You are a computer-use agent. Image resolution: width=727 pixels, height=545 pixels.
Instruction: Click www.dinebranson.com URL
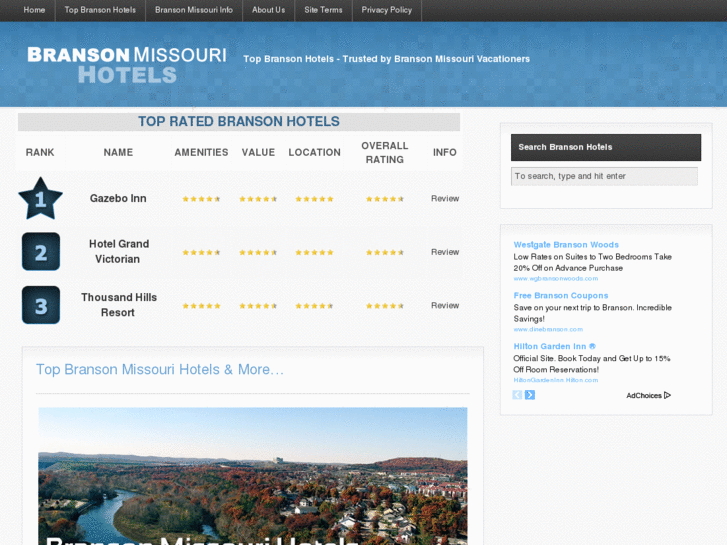tap(548, 329)
